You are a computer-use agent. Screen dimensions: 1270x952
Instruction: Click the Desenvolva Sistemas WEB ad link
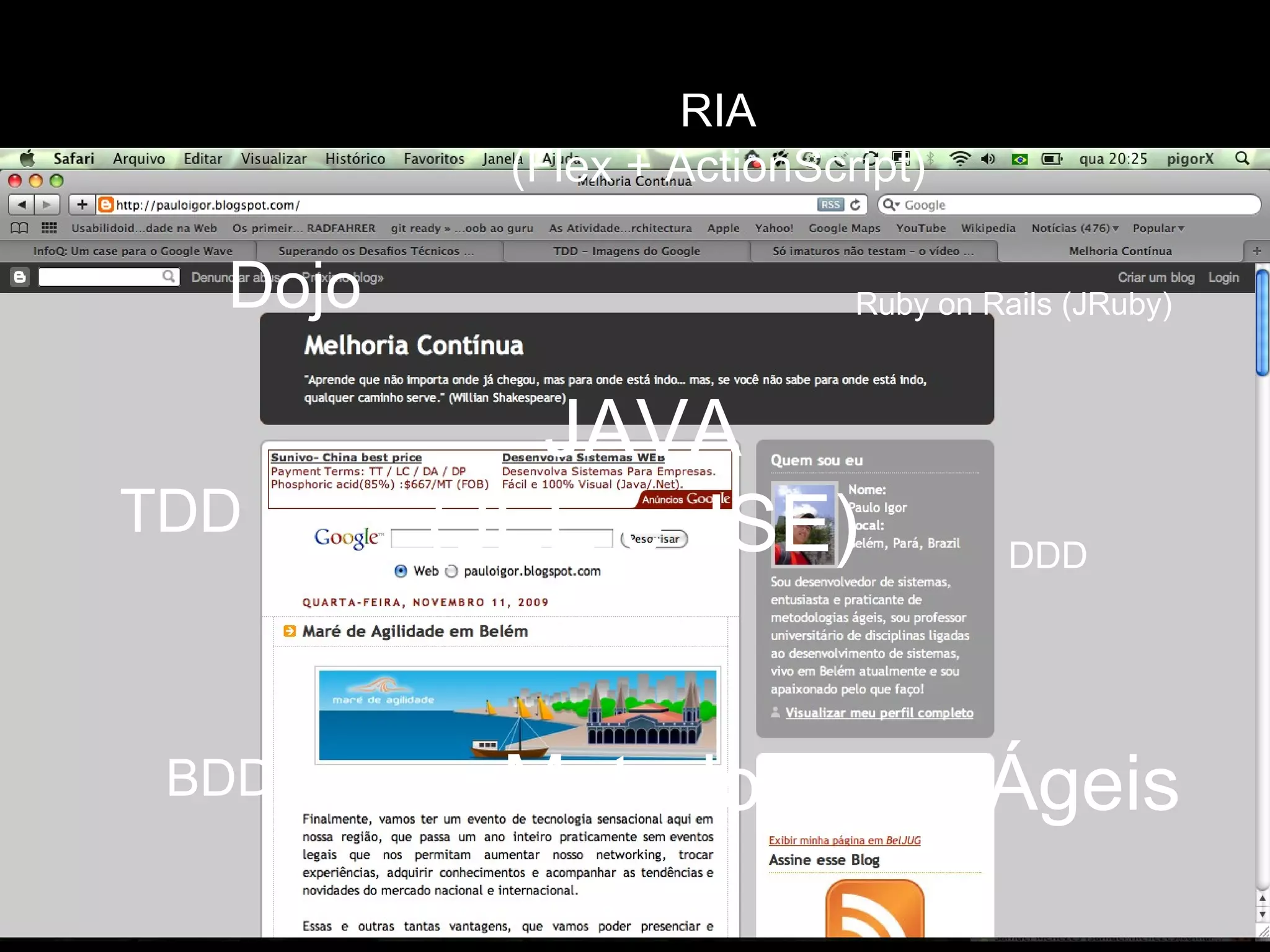(584, 457)
